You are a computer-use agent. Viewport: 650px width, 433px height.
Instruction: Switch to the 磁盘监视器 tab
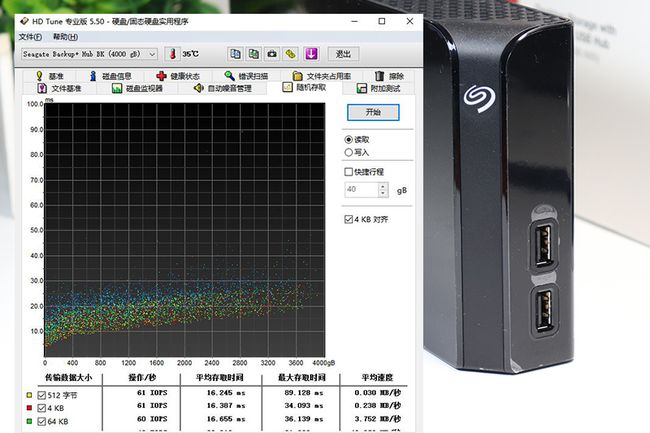click(137, 88)
